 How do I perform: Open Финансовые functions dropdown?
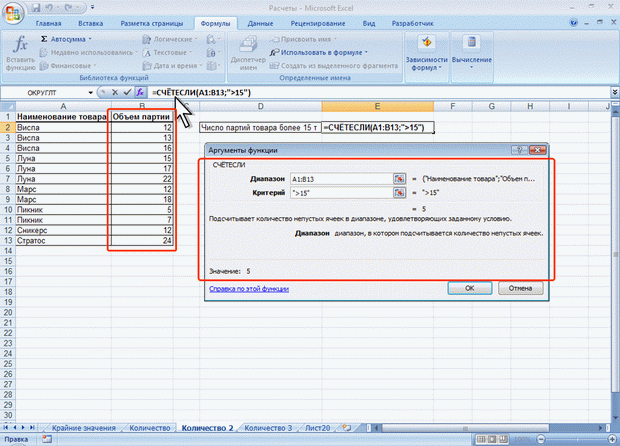click(68, 66)
